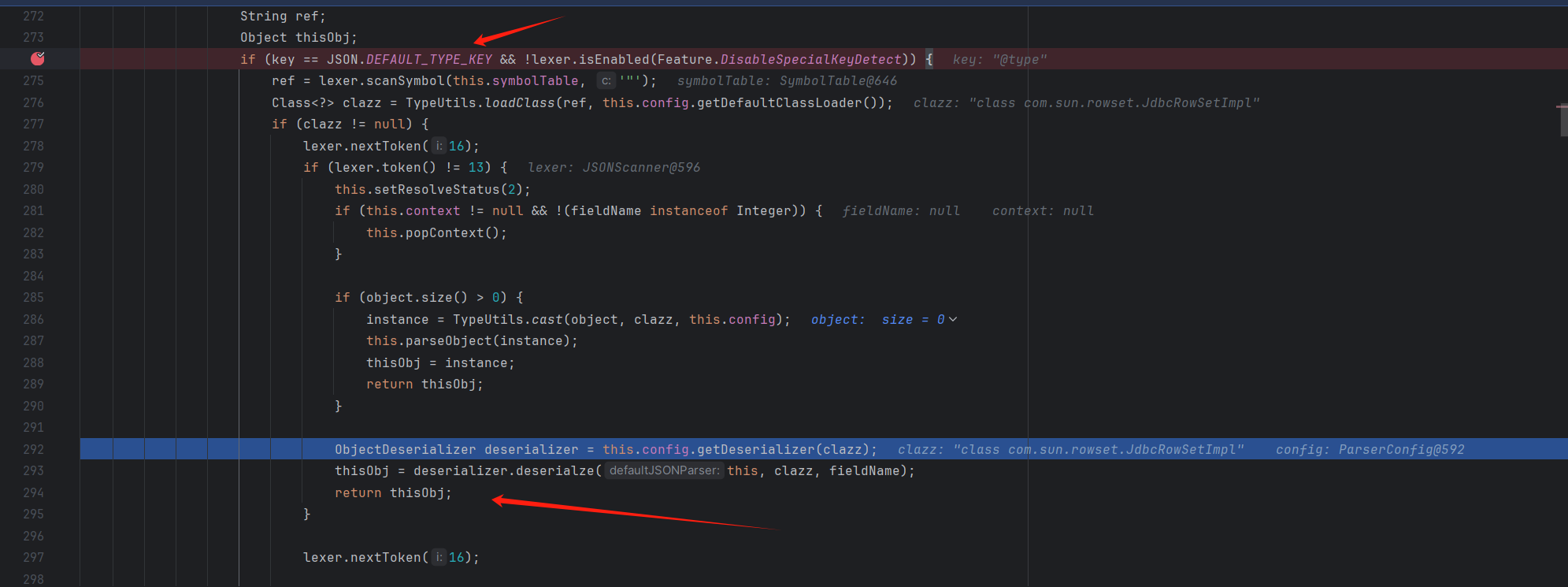Click DisableSpecialKeyDetect feature name
The image size is (1568, 587).
coord(810,59)
